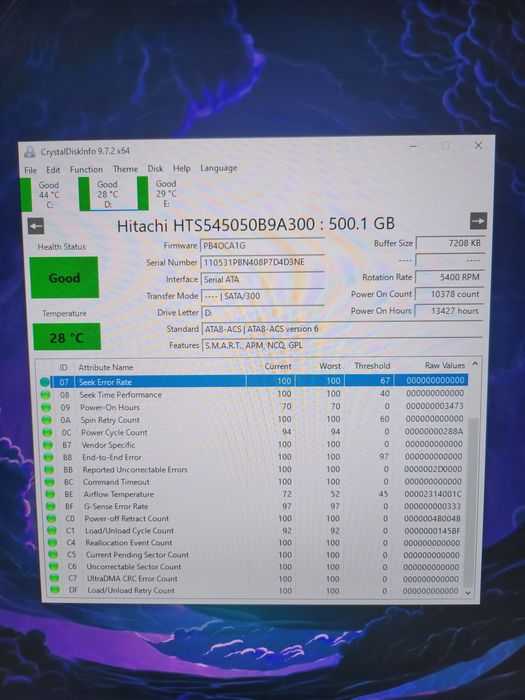Click the green Good health status button
This screenshot has height=700, width=525.
[64, 278]
